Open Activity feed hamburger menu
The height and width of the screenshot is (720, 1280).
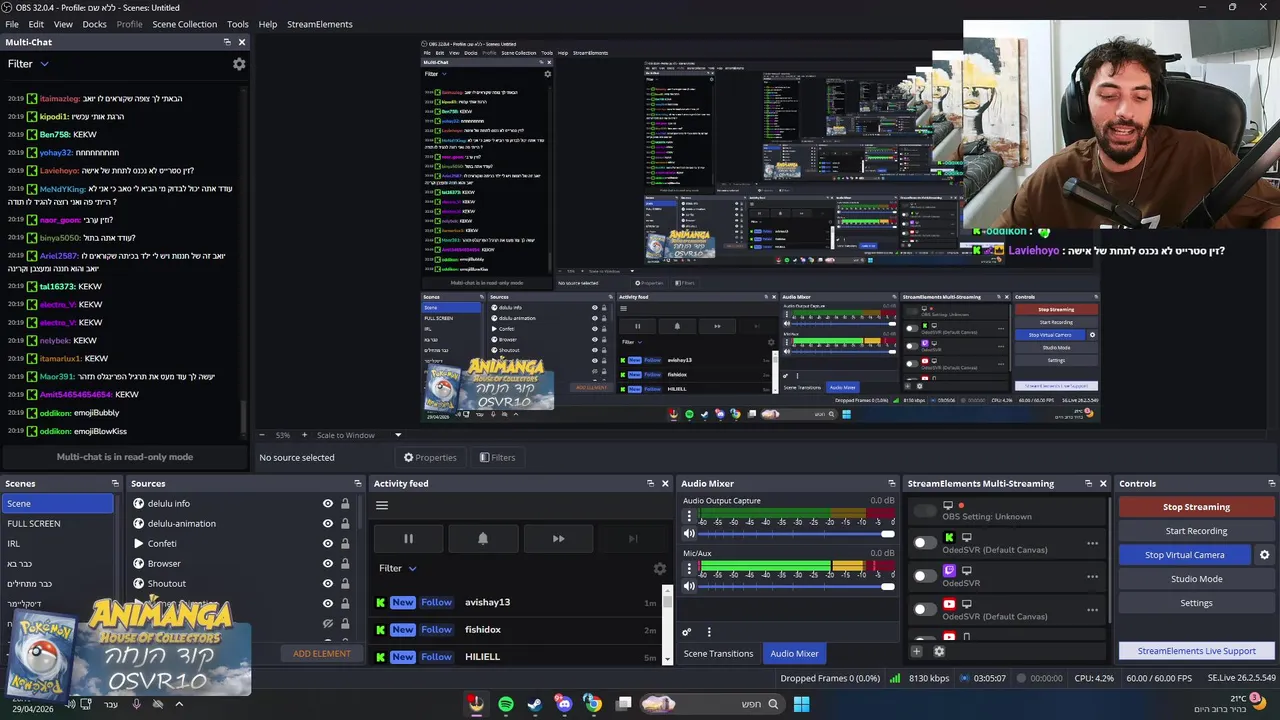tap(382, 505)
